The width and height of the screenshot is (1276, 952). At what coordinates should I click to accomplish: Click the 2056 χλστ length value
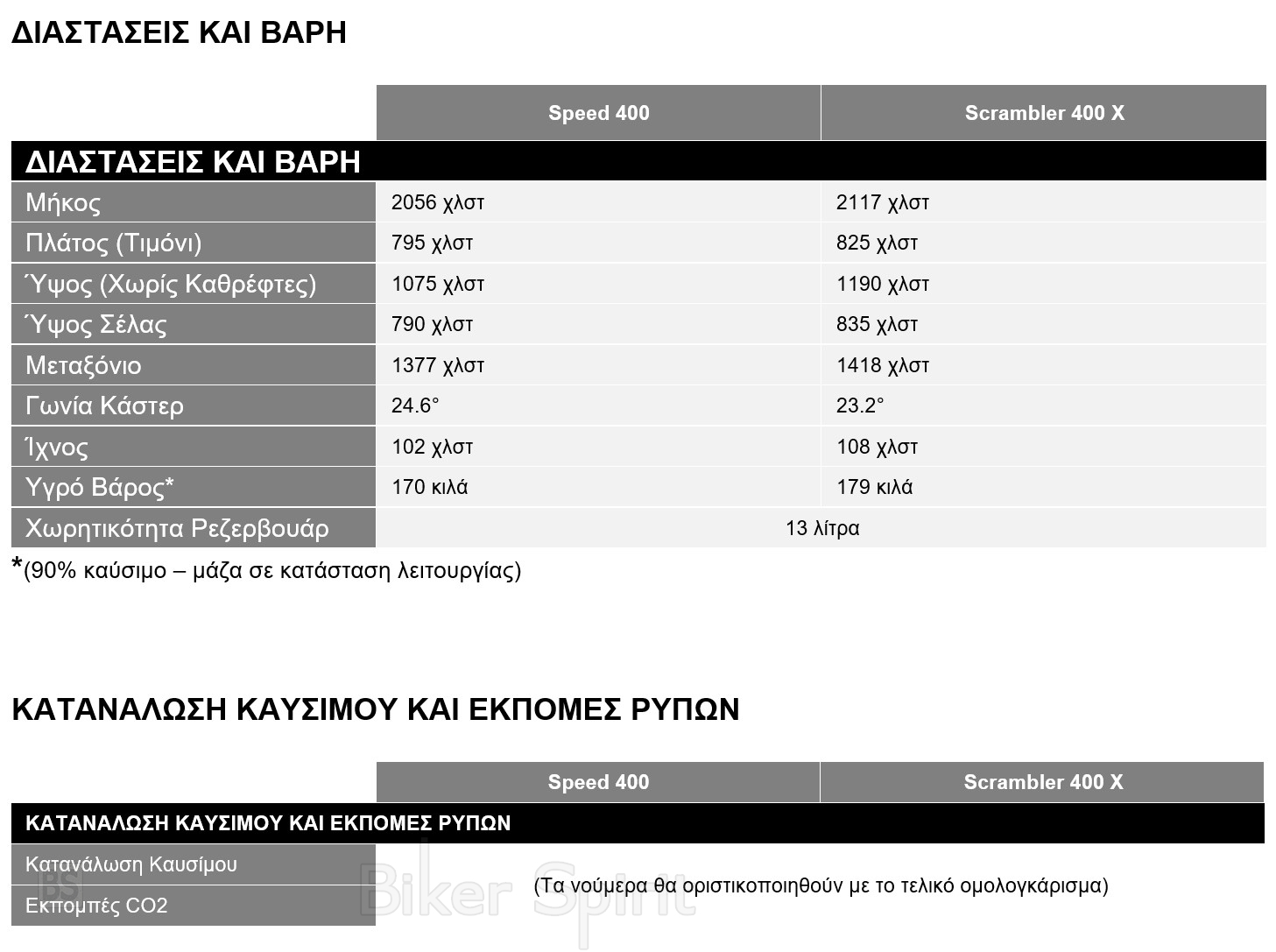(438, 202)
